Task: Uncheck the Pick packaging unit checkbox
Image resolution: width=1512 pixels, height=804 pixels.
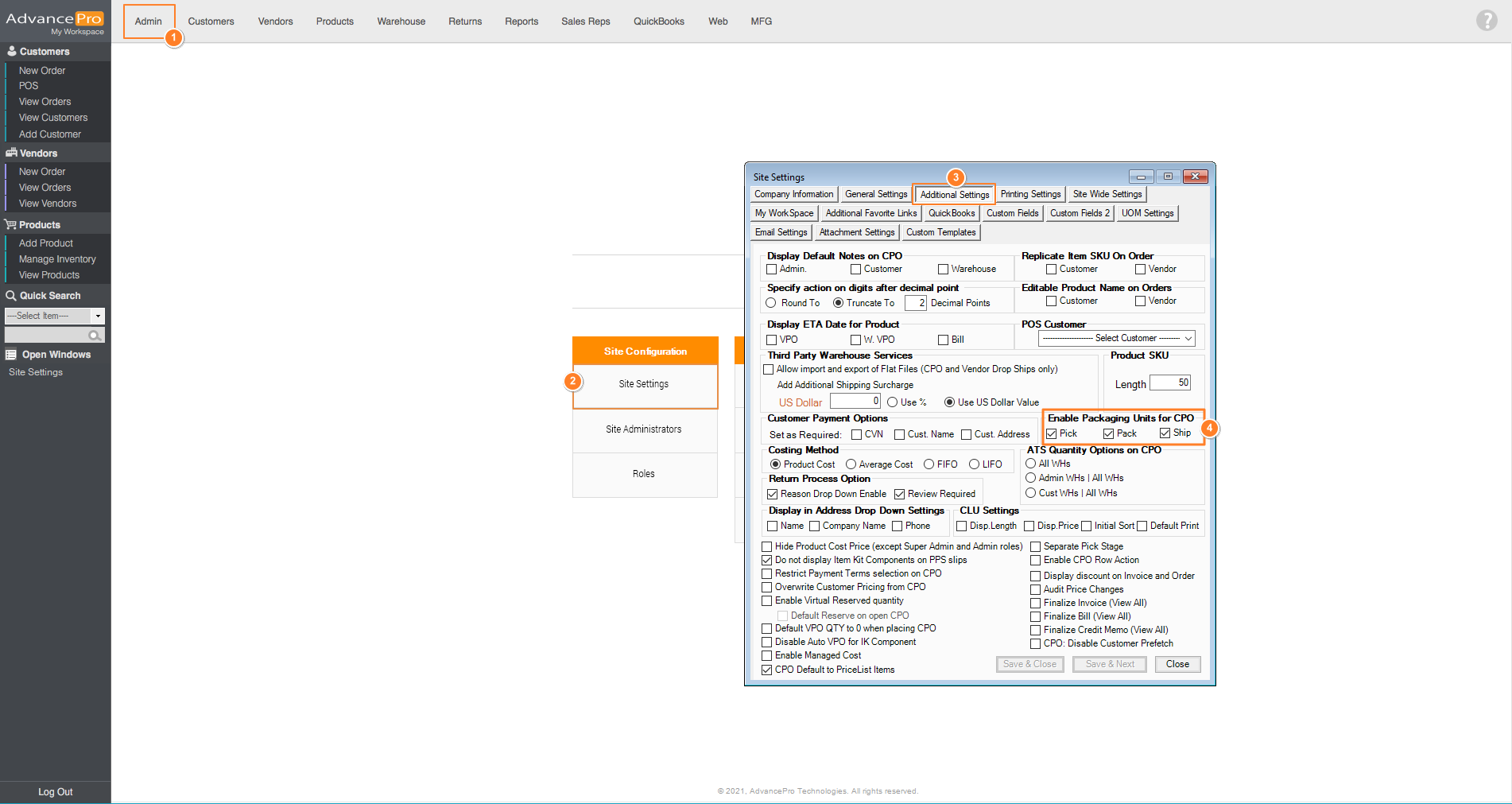Action: click(1052, 433)
